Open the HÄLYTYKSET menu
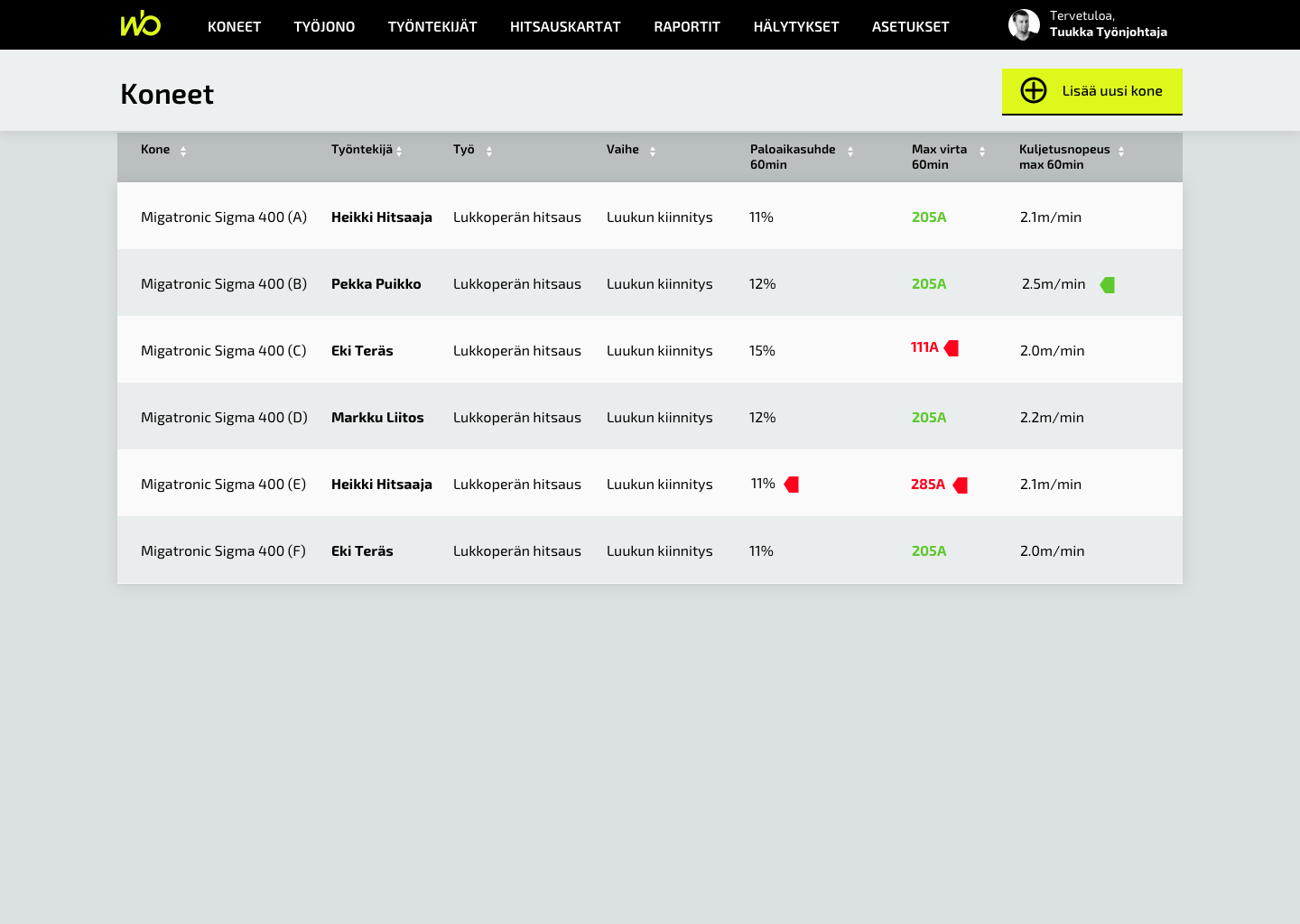Viewport: 1300px width, 924px height. [795, 26]
